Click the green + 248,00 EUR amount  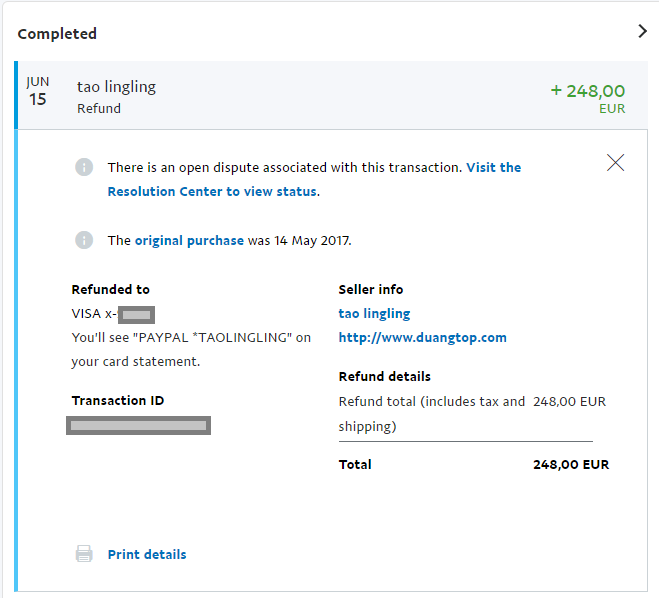[588, 91]
